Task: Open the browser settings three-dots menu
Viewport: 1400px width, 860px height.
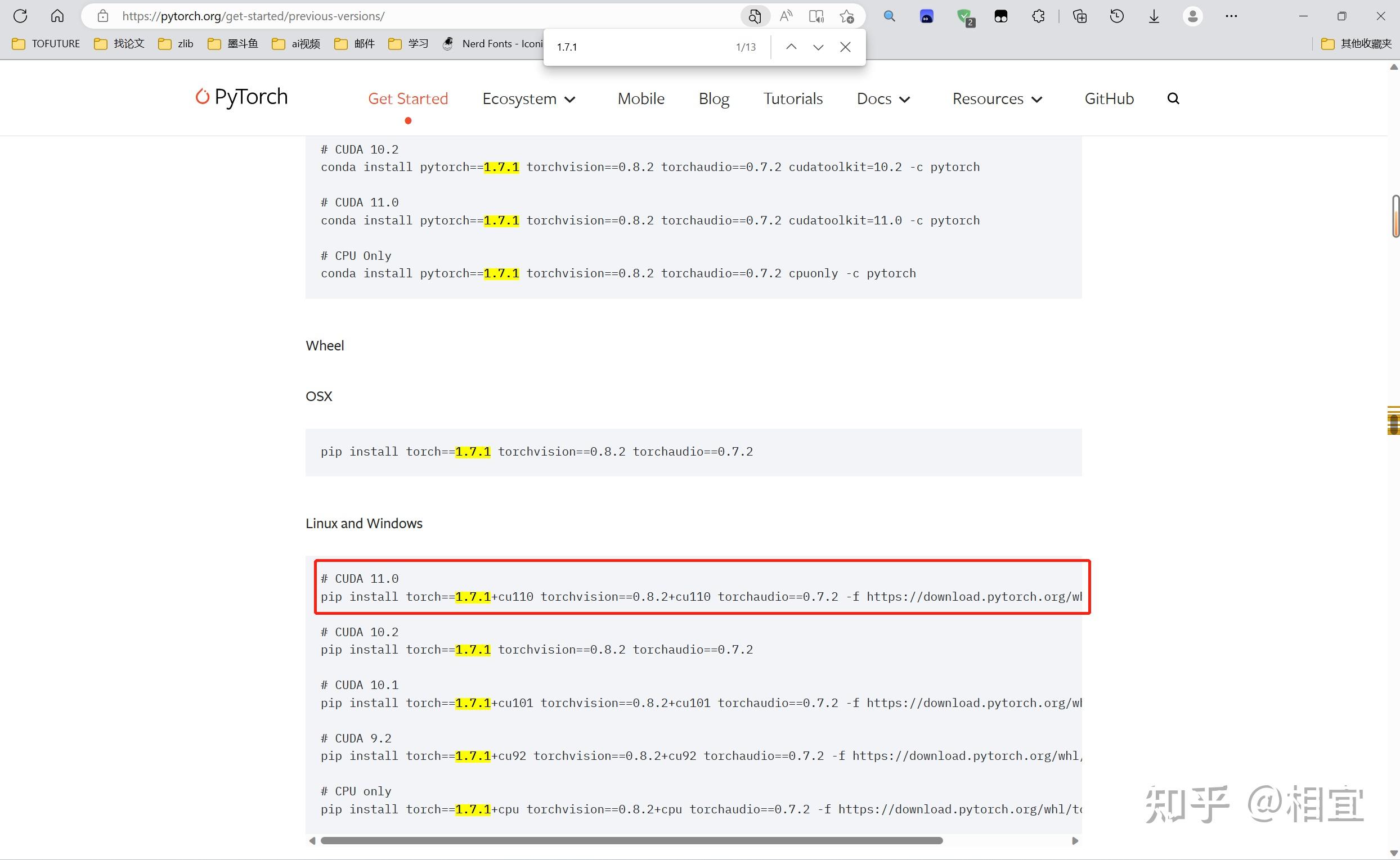Action: click(1232, 16)
